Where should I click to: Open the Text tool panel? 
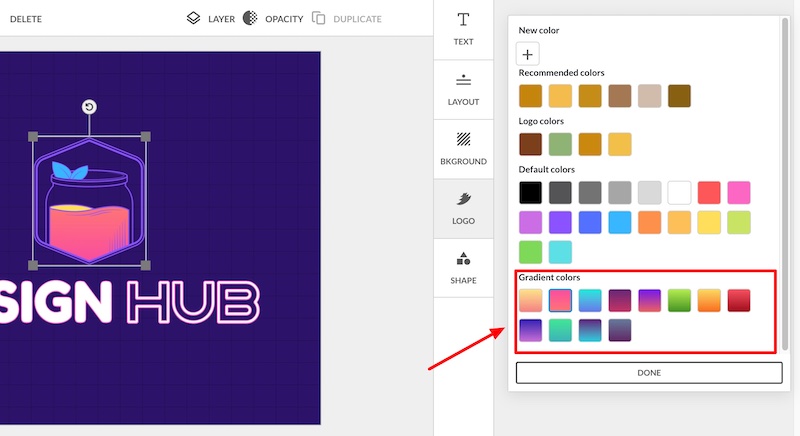[463, 29]
